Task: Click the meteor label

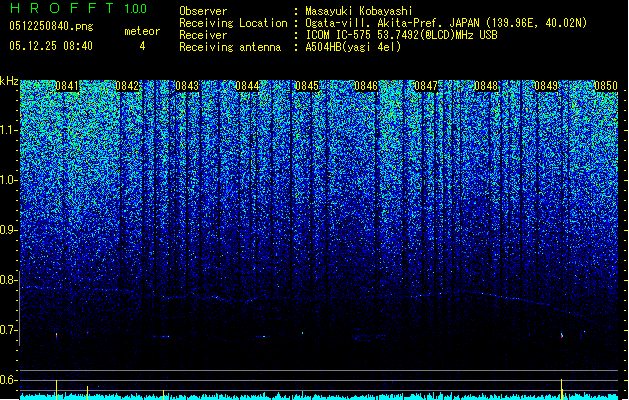Action: click(142, 31)
